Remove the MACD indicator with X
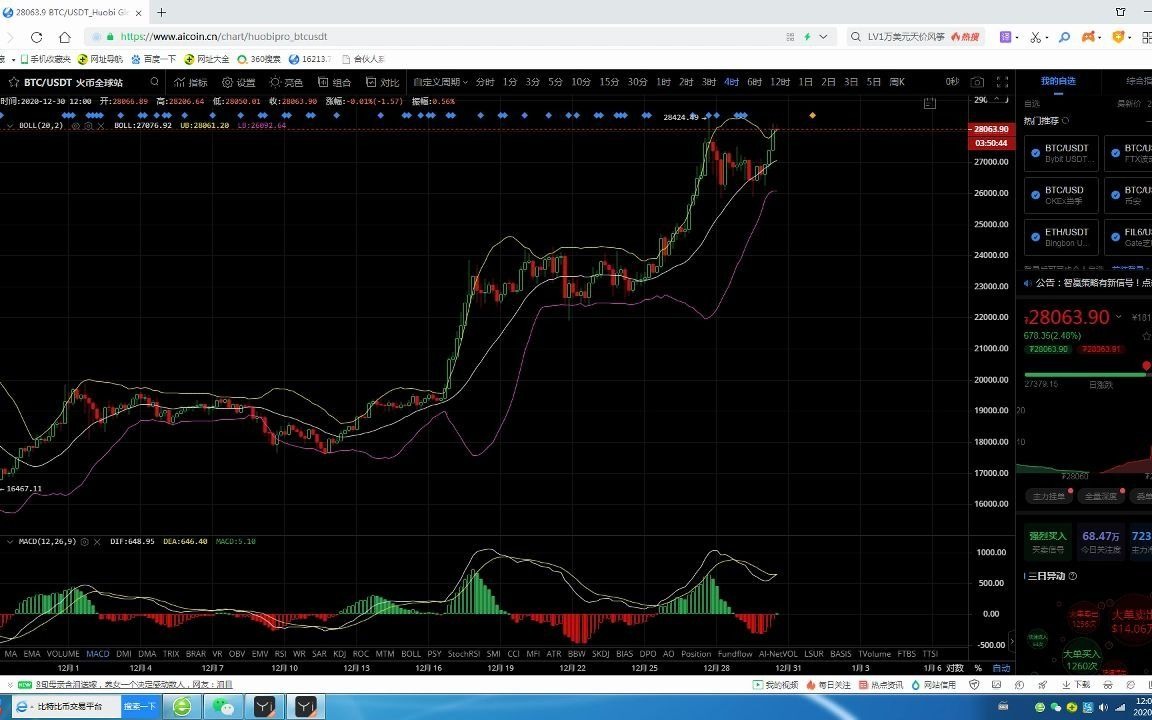Image resolution: width=1152 pixels, height=720 pixels. tap(97, 541)
